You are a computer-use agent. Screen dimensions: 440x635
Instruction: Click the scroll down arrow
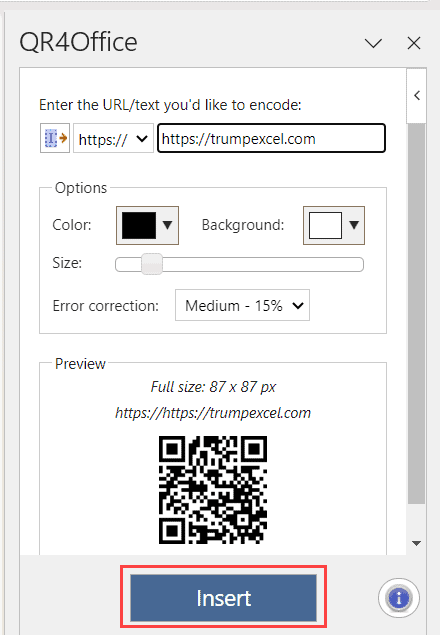[x=416, y=543]
